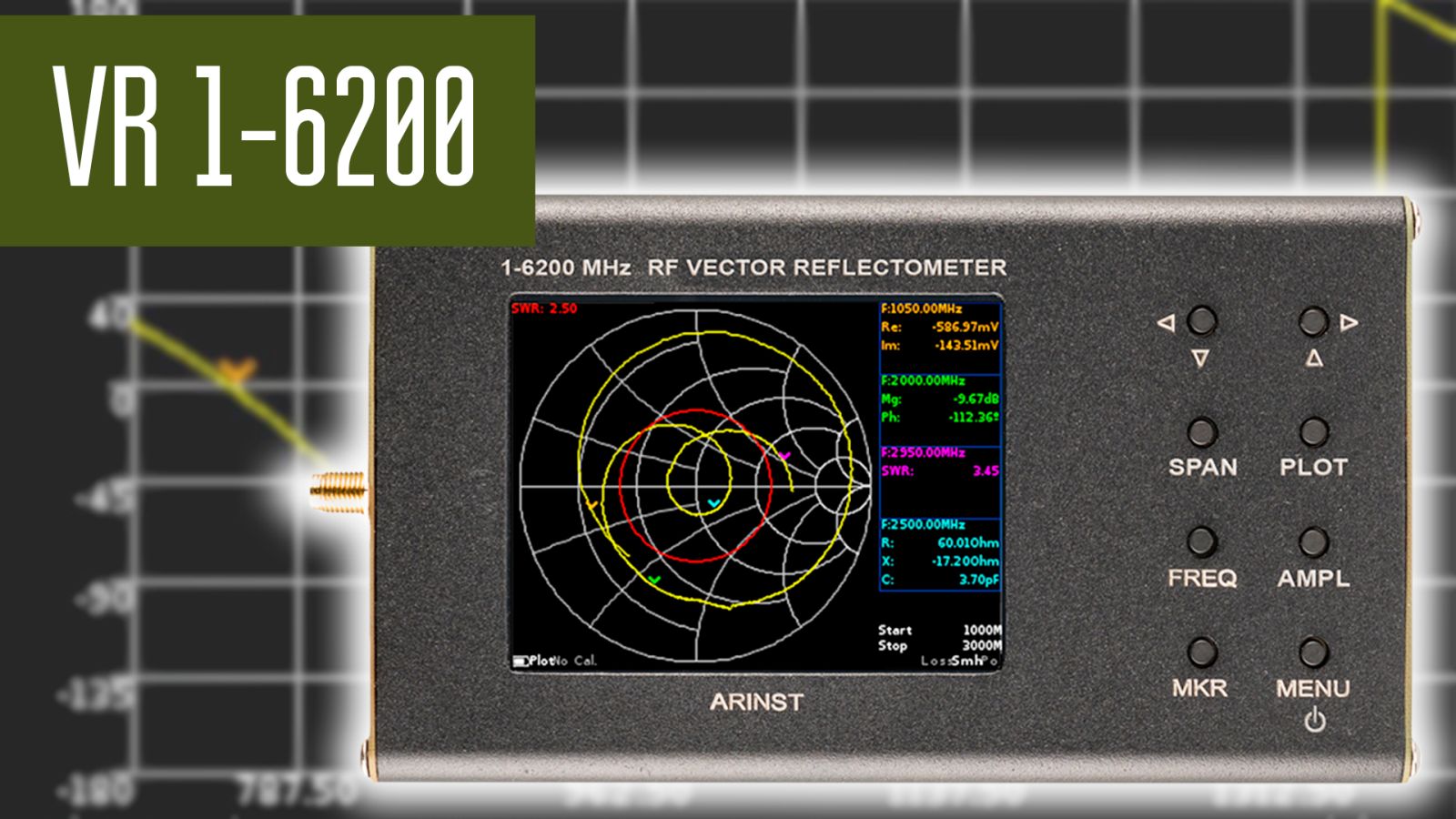Click the magenta SWR value '3.45'

coord(986,470)
